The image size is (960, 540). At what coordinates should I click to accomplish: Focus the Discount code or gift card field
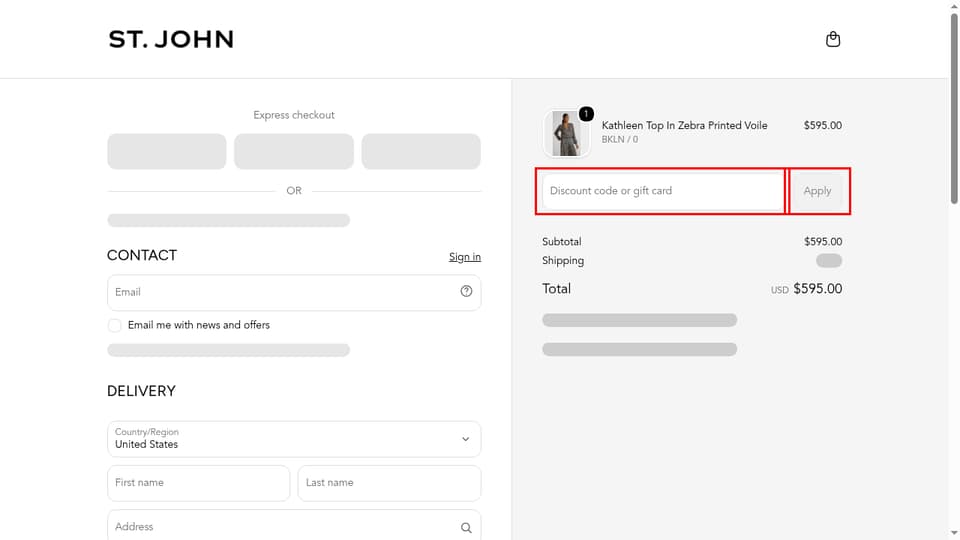pyautogui.click(x=662, y=191)
